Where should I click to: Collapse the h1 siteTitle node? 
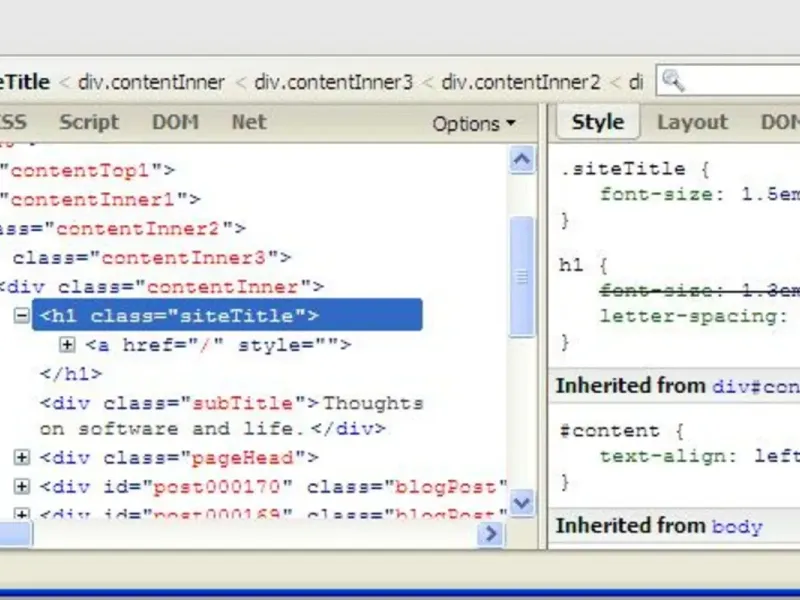point(21,316)
